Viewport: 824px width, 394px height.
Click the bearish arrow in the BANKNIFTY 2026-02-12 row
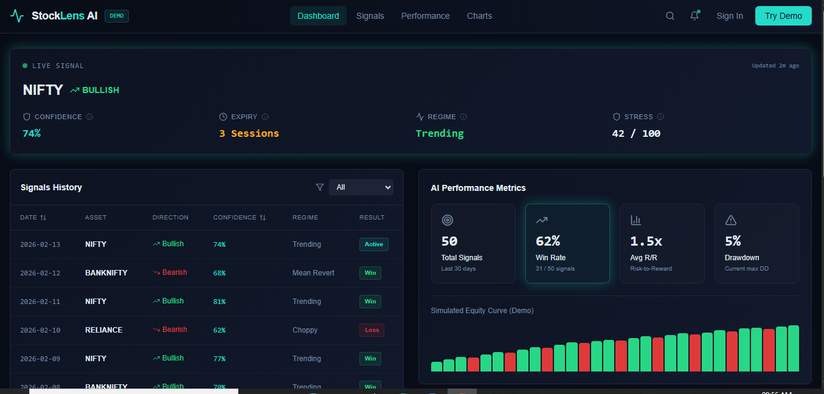(156, 273)
